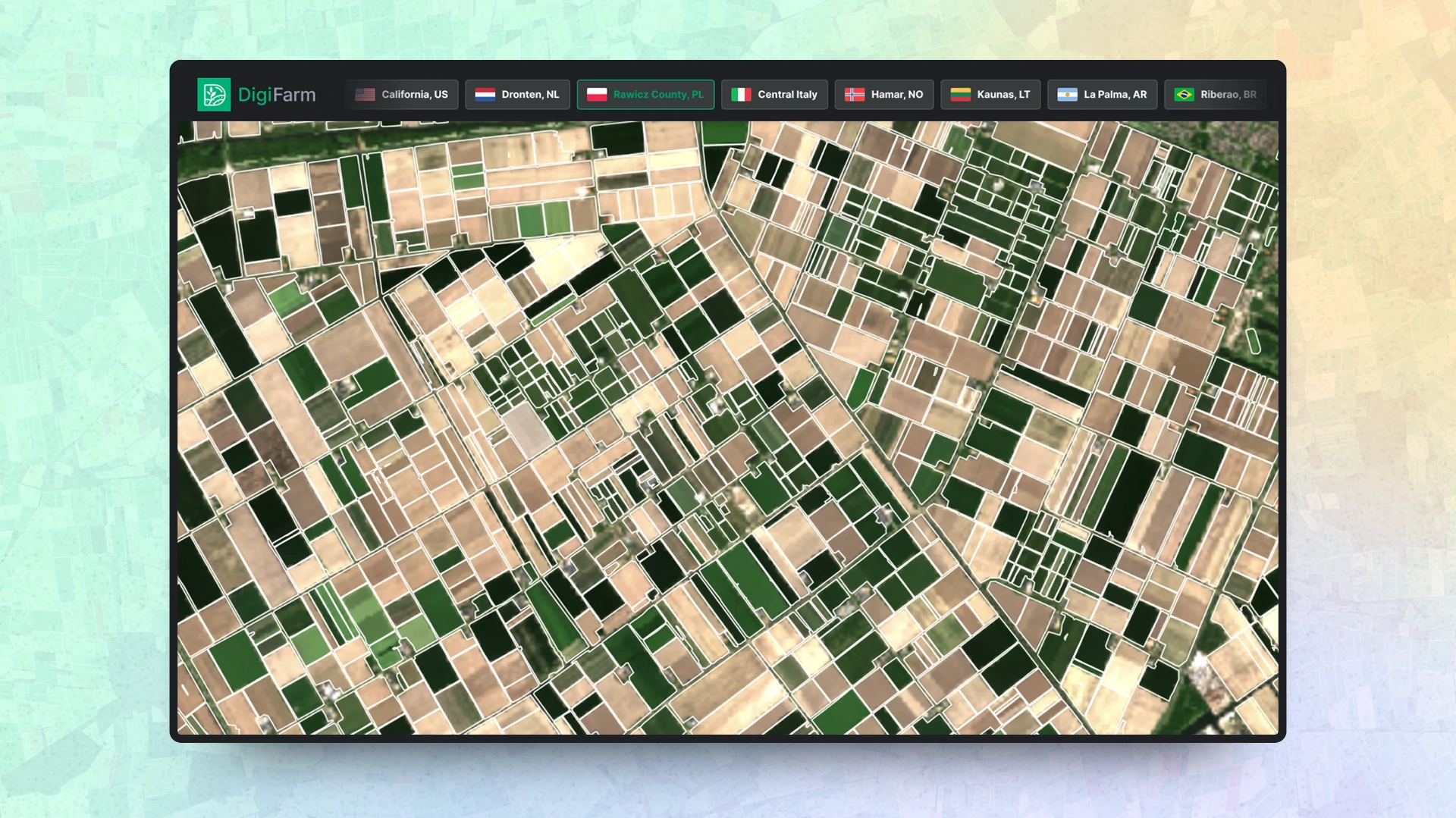The image size is (1456, 818).
Task: Click the Brazil flag icon
Action: (1185, 95)
